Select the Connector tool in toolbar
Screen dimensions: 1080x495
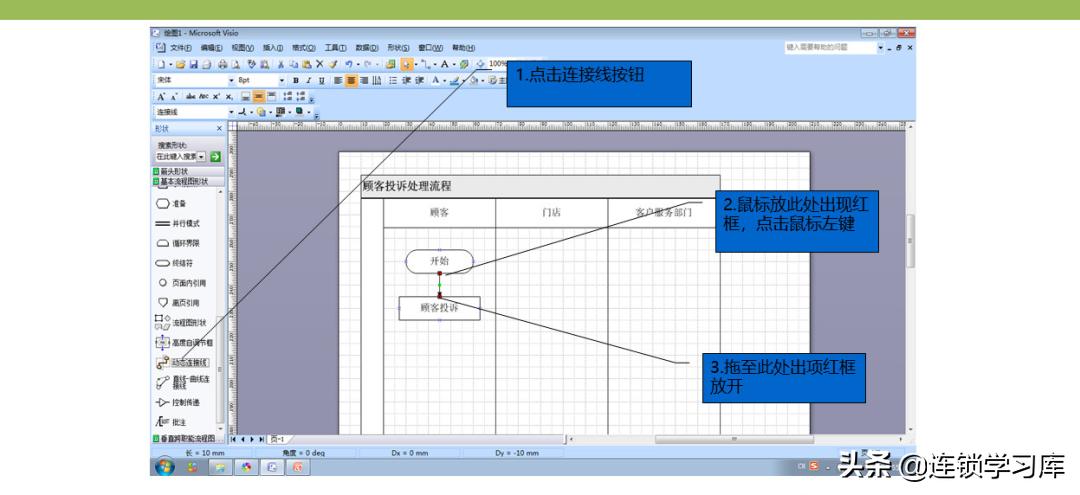click(426, 64)
